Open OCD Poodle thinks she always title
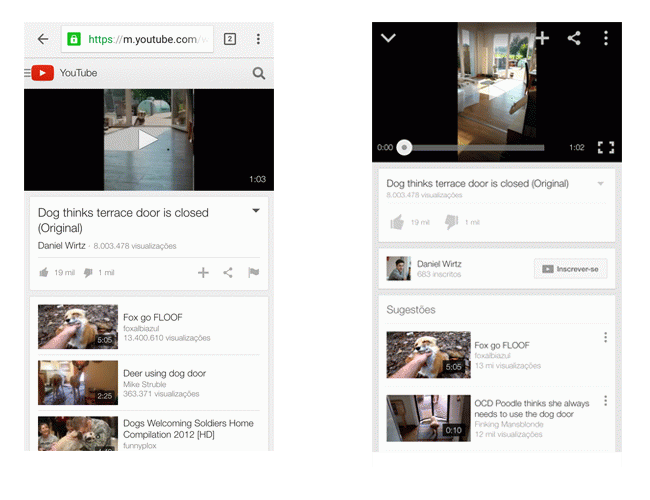650x500 pixels. pyautogui.click(x=532, y=408)
